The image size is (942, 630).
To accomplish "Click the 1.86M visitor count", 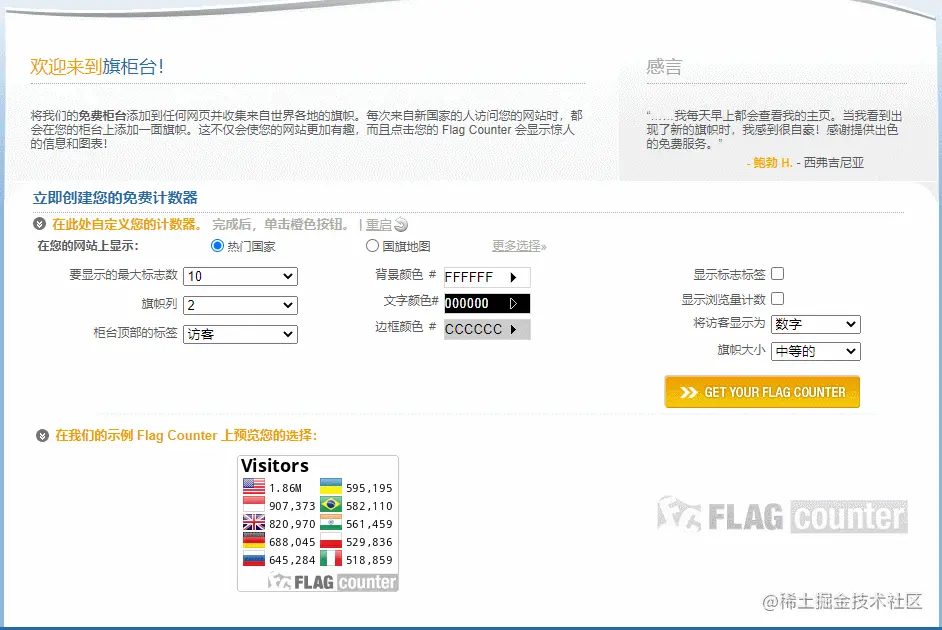I will click(x=285, y=488).
